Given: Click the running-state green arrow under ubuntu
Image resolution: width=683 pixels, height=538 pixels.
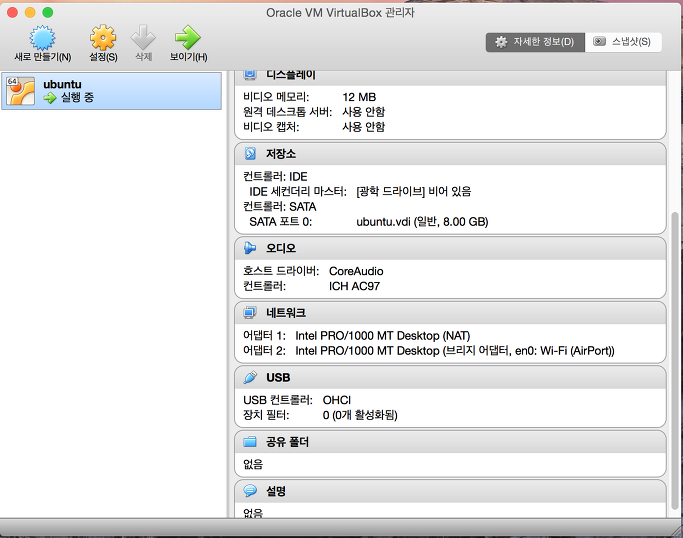Looking at the screenshot, I should (x=50, y=98).
